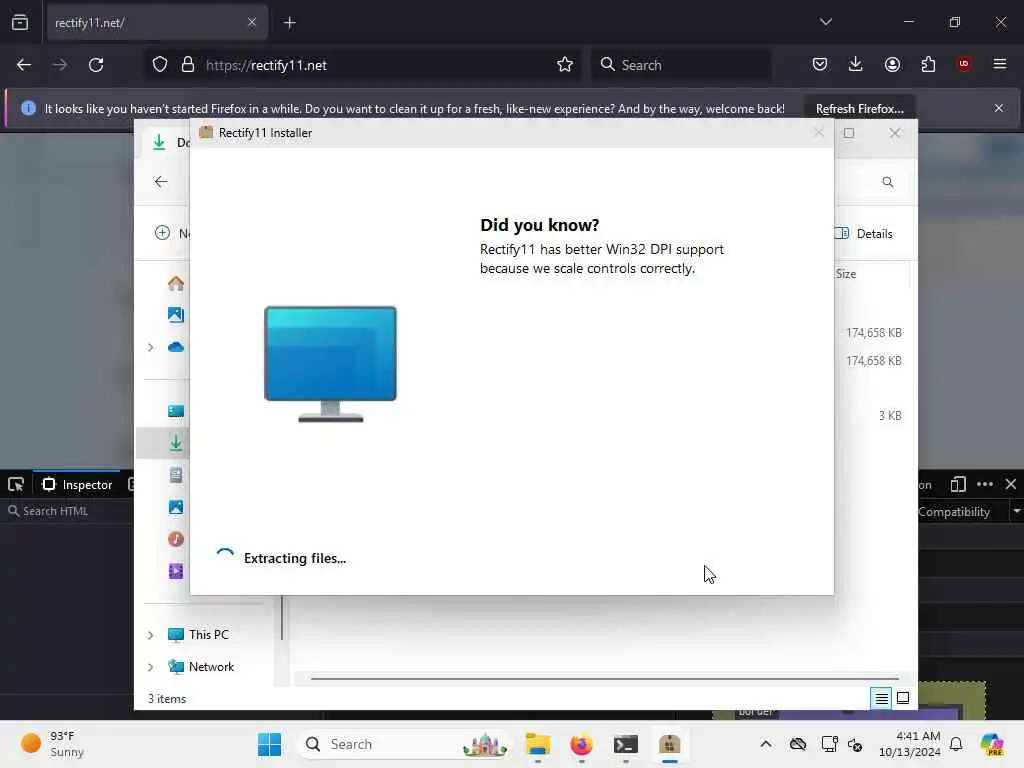Viewport: 1024px width, 768px height.
Task: Select Downloads in Explorer sidebar
Action: coord(176,443)
